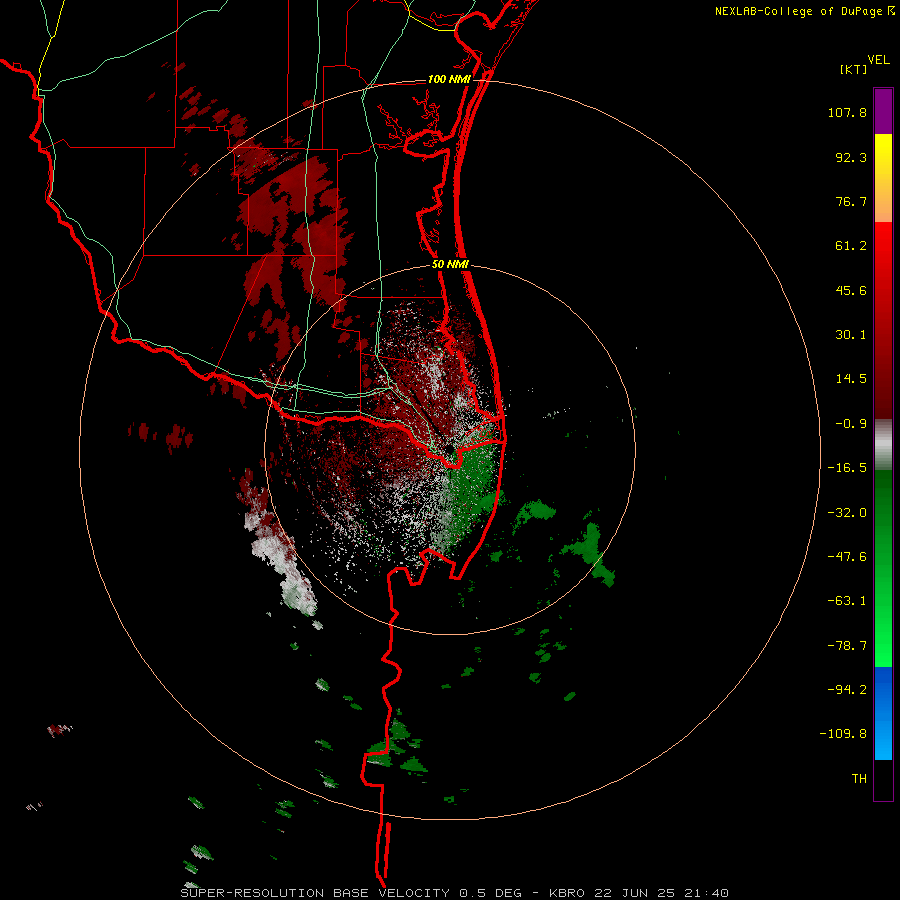
Task: Click the -32.0 value on velocity scale
Action: [847, 513]
